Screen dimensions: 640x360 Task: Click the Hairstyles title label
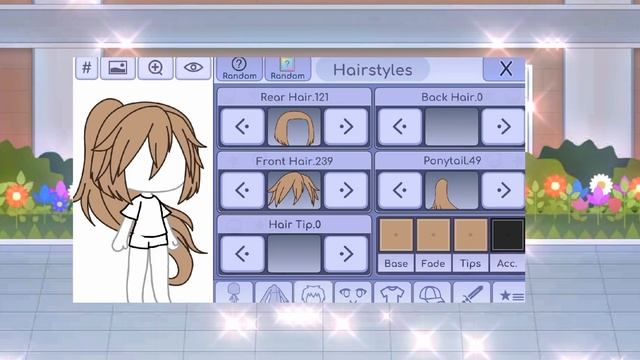[x=373, y=70]
